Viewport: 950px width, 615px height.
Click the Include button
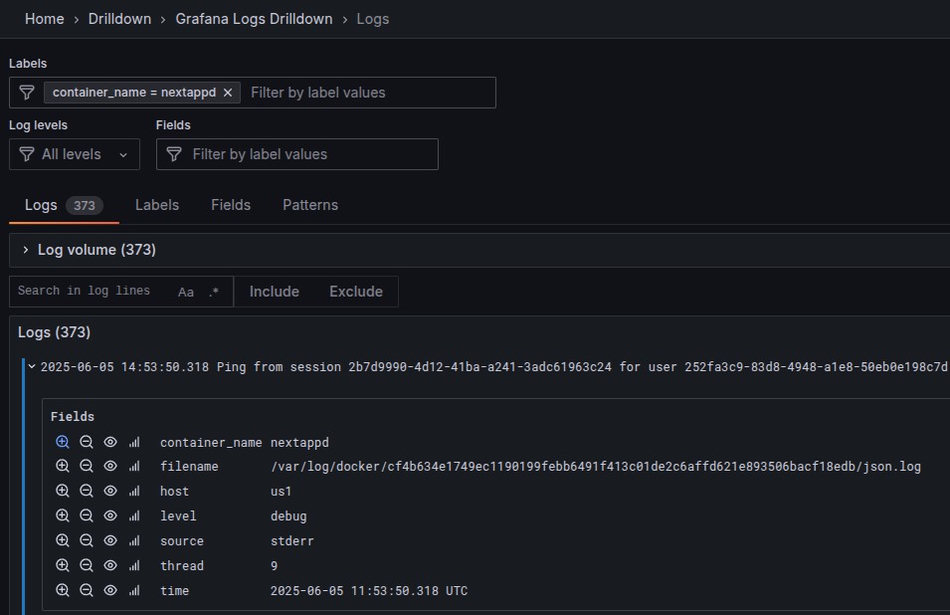[x=273, y=291]
